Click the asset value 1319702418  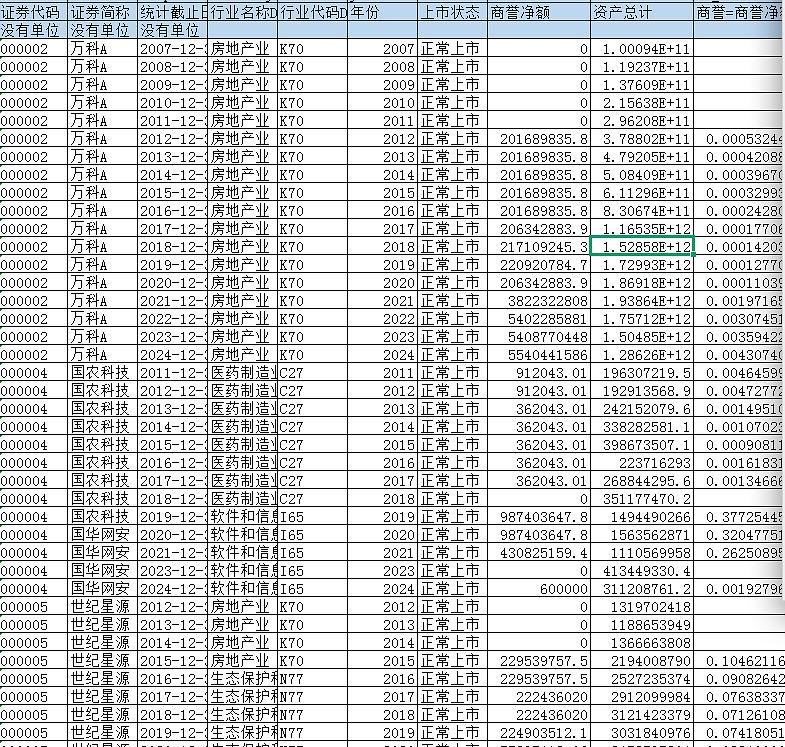[x=642, y=607]
